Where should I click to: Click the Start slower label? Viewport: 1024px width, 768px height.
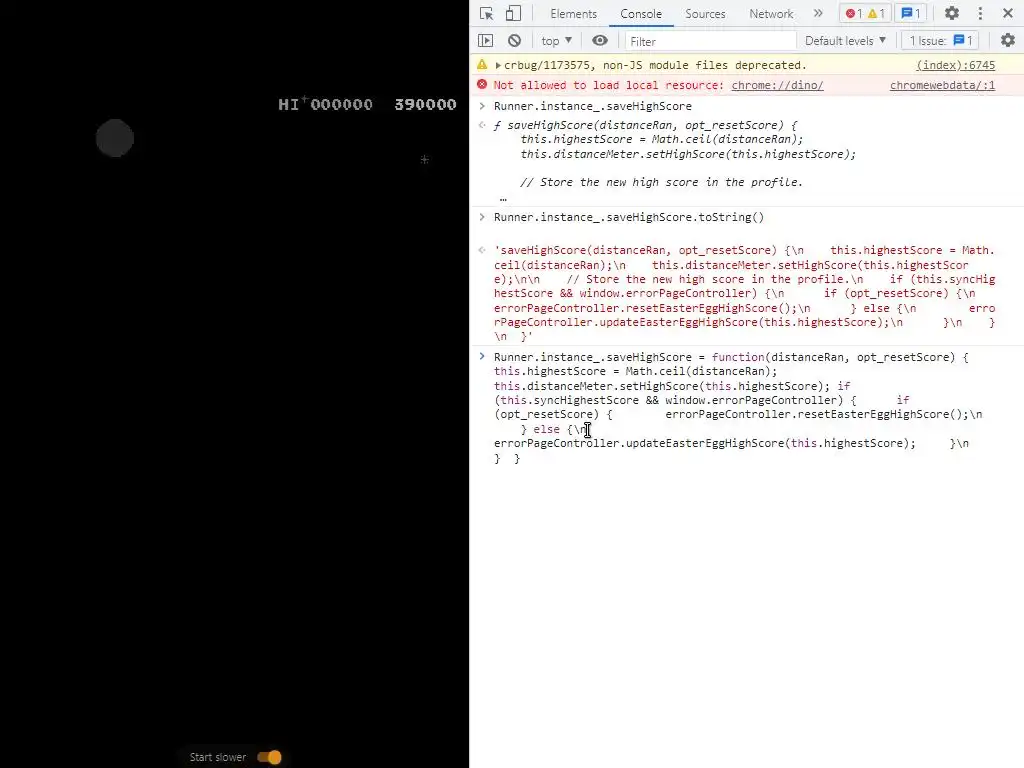(x=217, y=757)
